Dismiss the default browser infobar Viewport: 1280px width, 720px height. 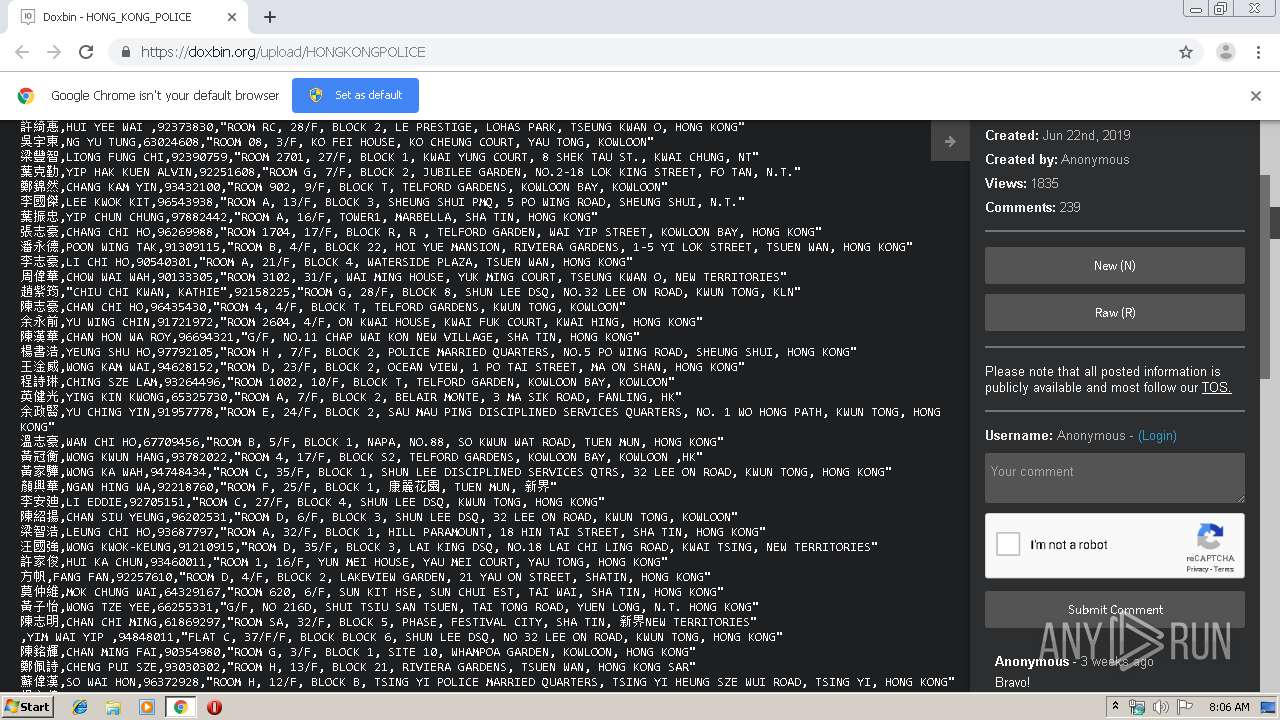coord(1256,96)
